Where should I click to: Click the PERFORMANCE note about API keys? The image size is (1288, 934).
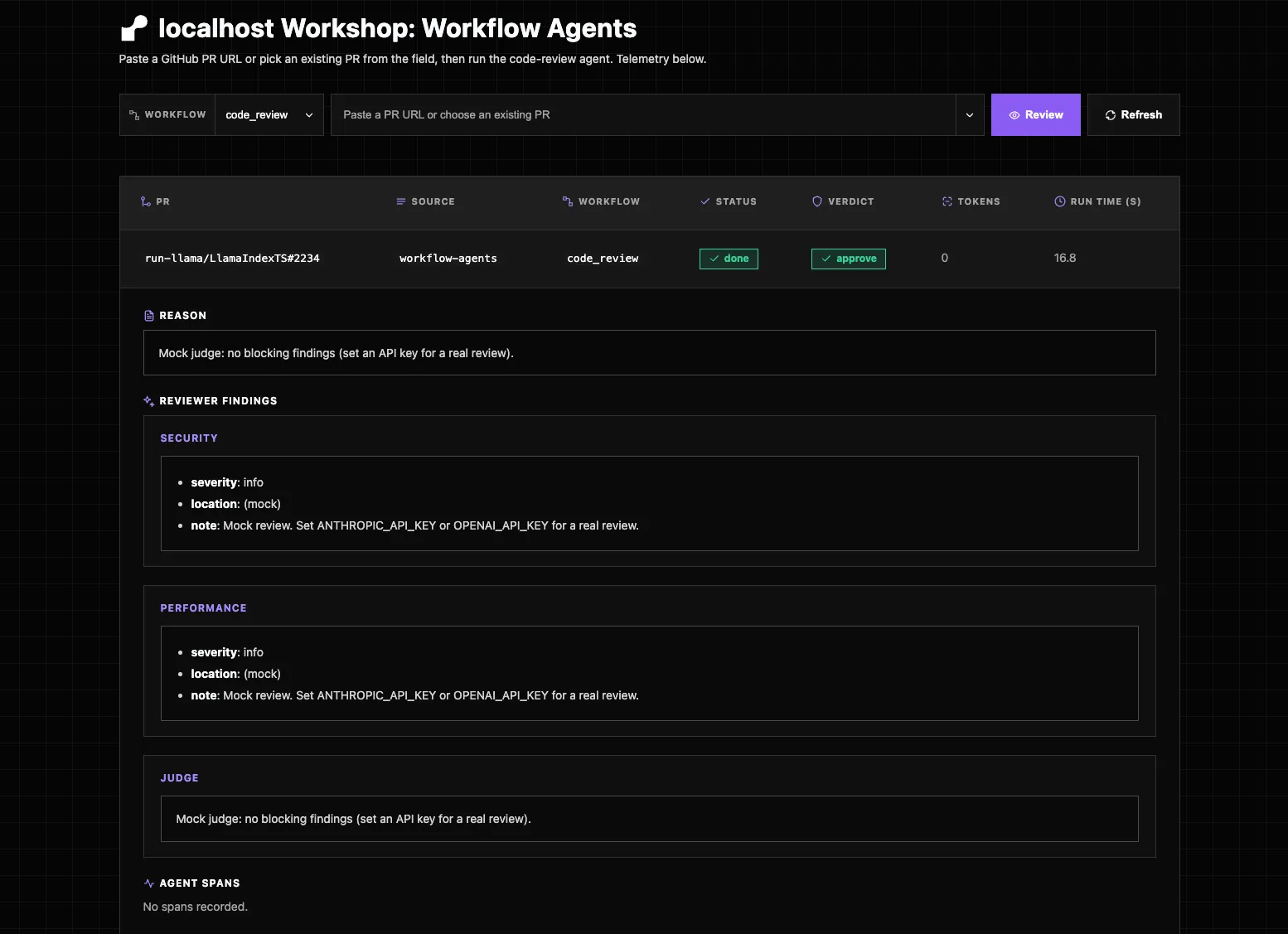(414, 695)
